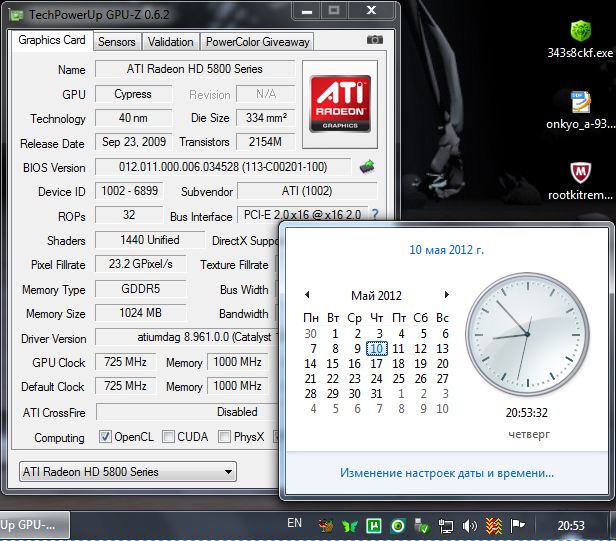The image size is (616, 541).
Task: Click the green butterfly tray icon
Action: tap(349, 526)
